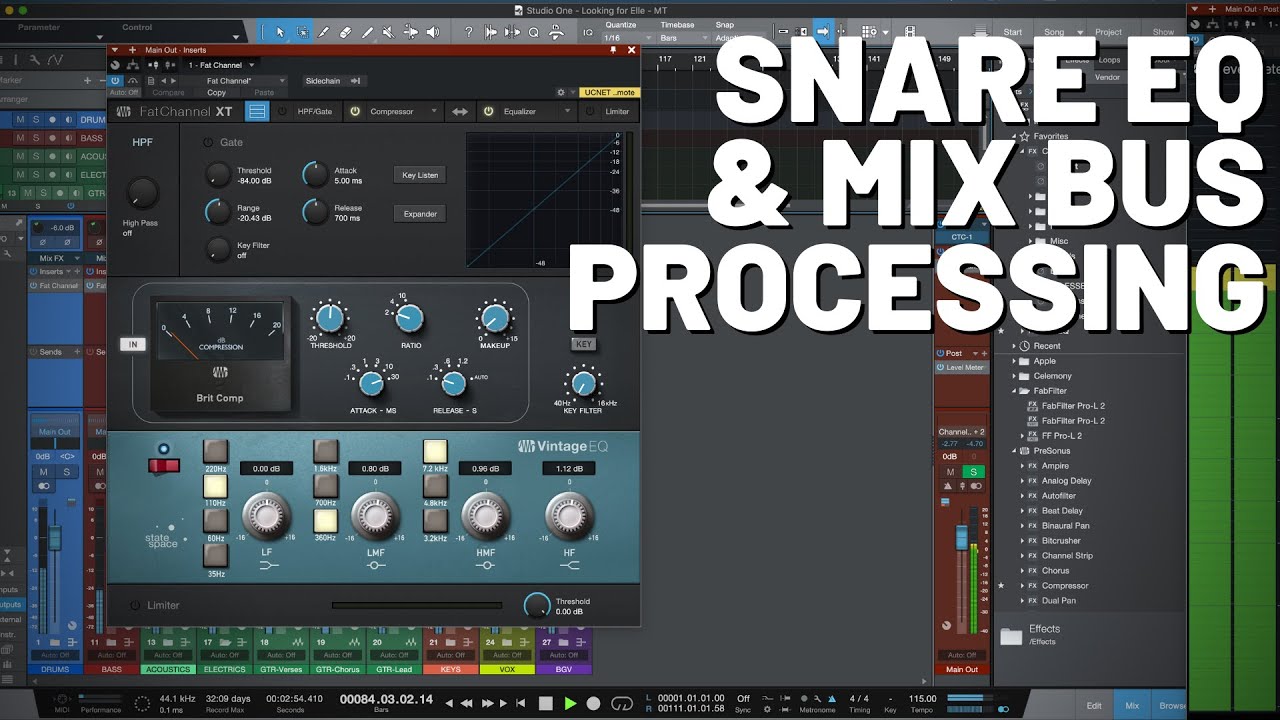Open the Quantize 1/16 dropdown

pos(629,38)
